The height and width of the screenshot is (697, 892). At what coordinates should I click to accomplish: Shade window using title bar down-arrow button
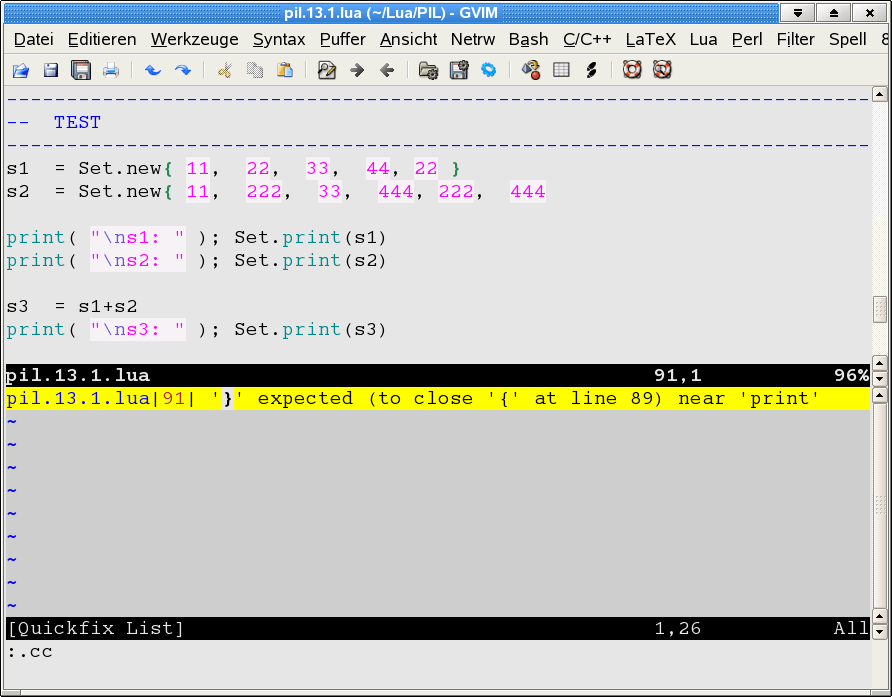[798, 13]
